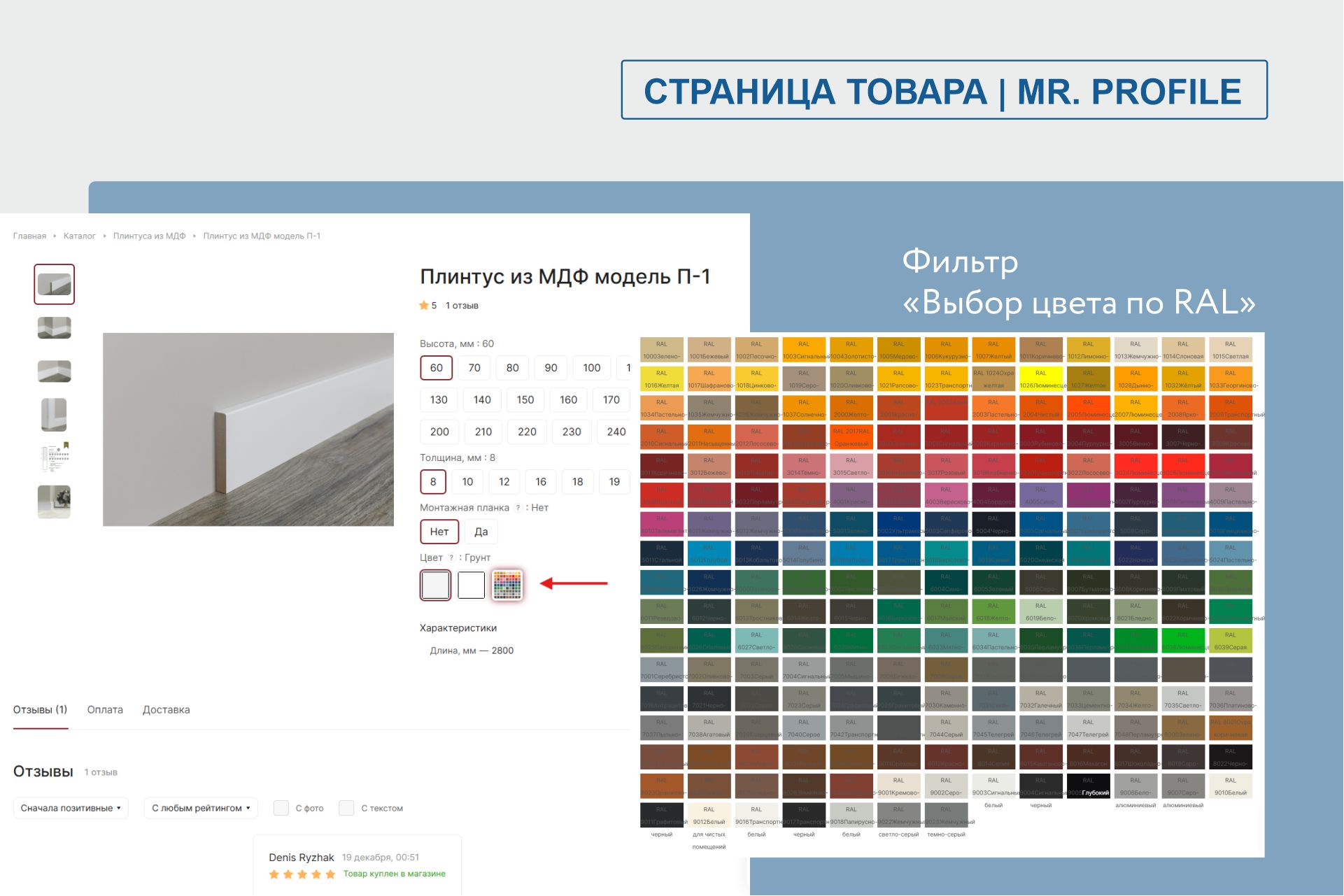Select the first product thumbnail with red border
This screenshot has width=1344, height=896.
point(55,284)
